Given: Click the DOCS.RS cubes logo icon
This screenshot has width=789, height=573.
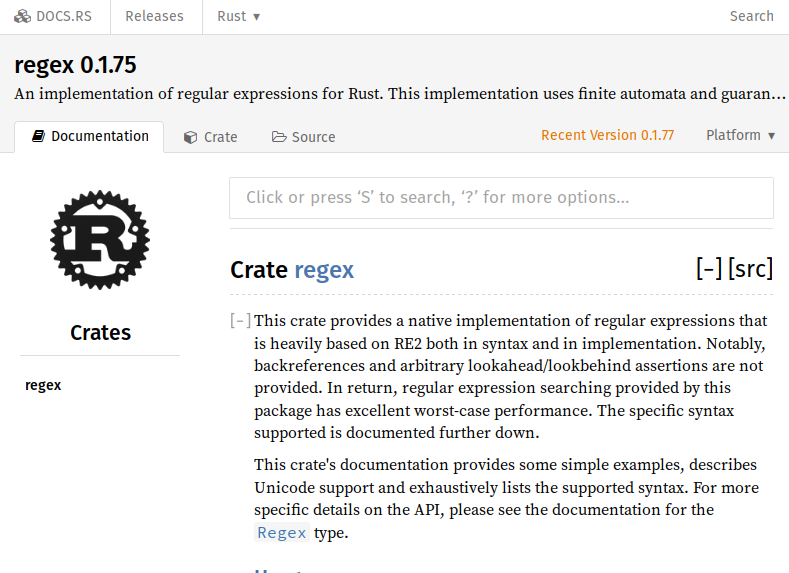Looking at the screenshot, I should (22, 17).
